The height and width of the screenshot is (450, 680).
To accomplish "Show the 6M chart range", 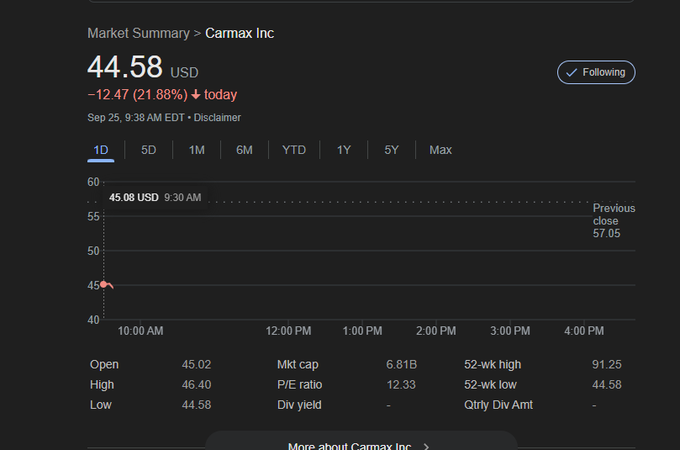I will pyautogui.click(x=244, y=150).
